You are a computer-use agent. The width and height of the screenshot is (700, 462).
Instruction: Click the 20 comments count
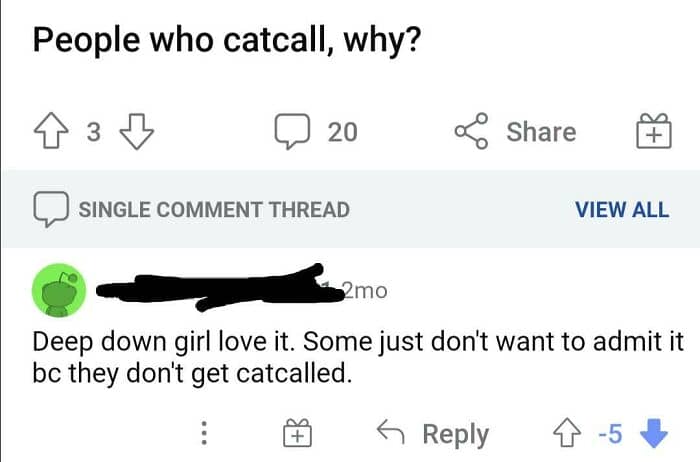click(x=342, y=132)
